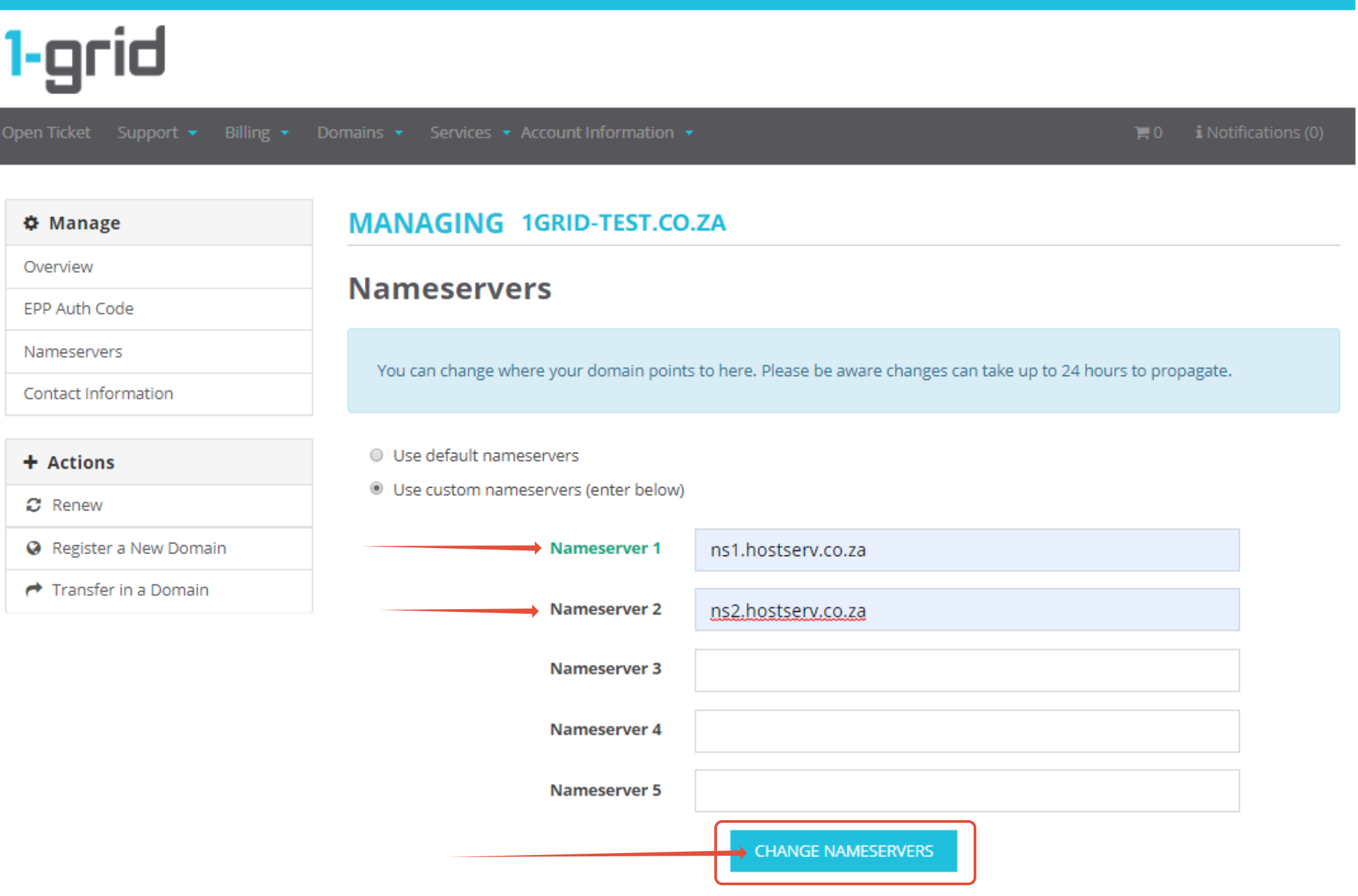
Task: Select Use custom nameservers radio
Action: click(x=377, y=488)
